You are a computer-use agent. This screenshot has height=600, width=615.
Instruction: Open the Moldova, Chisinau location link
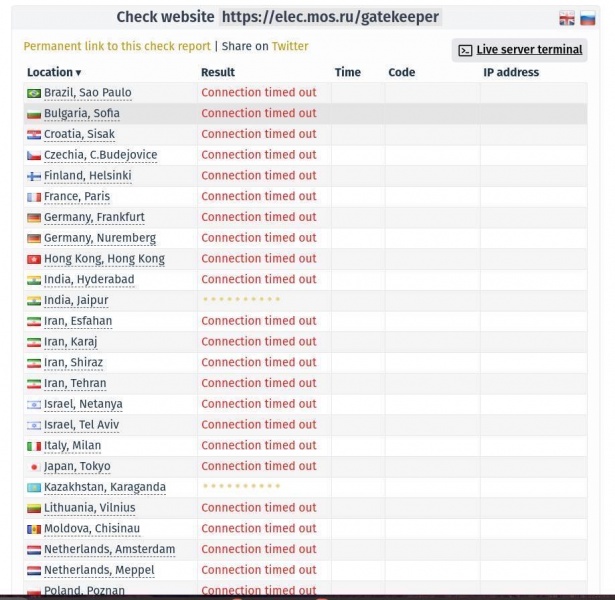point(91,528)
